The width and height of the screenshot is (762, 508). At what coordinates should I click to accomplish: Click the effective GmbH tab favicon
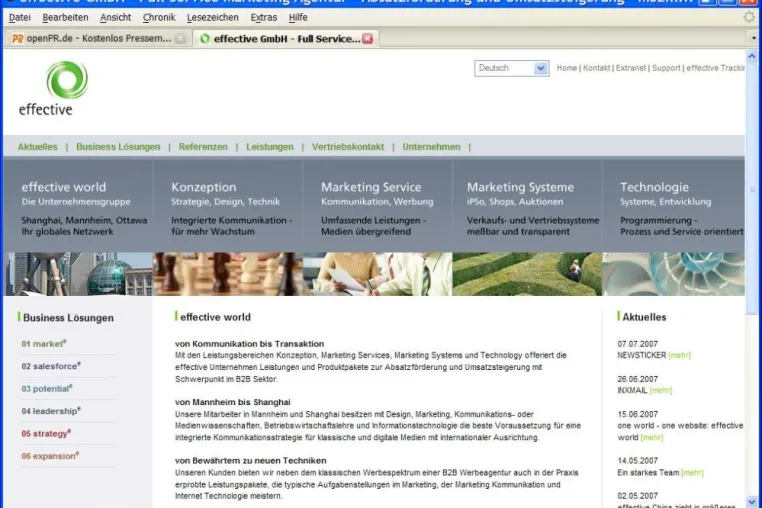pos(205,38)
